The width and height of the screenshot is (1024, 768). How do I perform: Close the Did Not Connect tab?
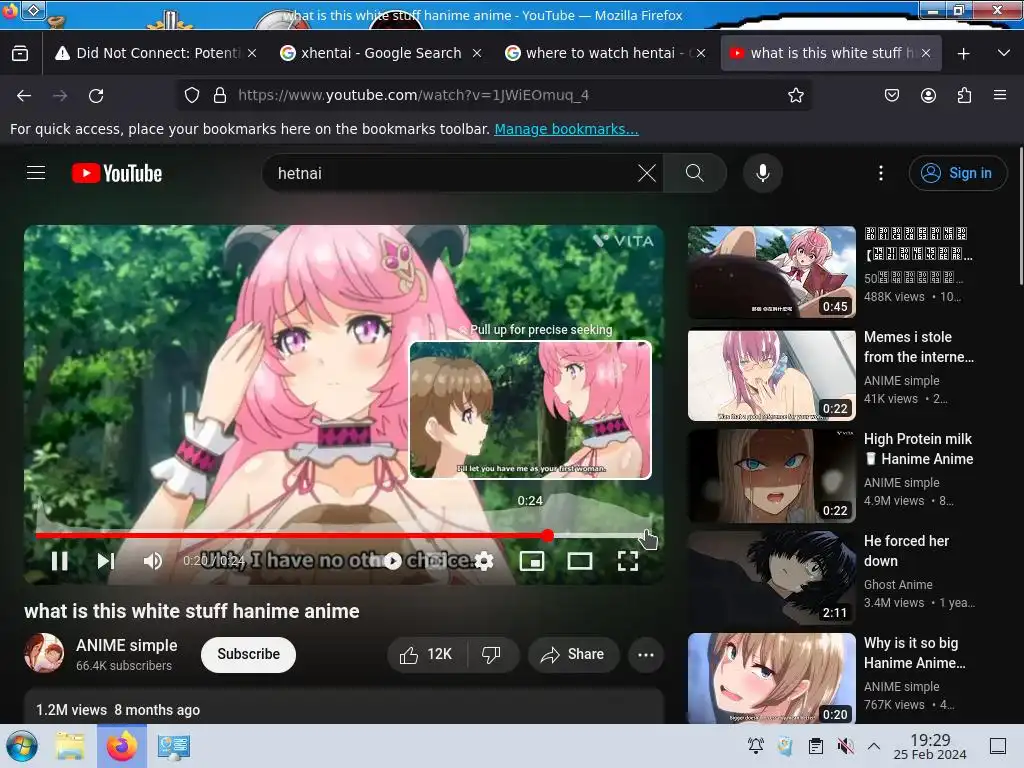click(x=252, y=53)
